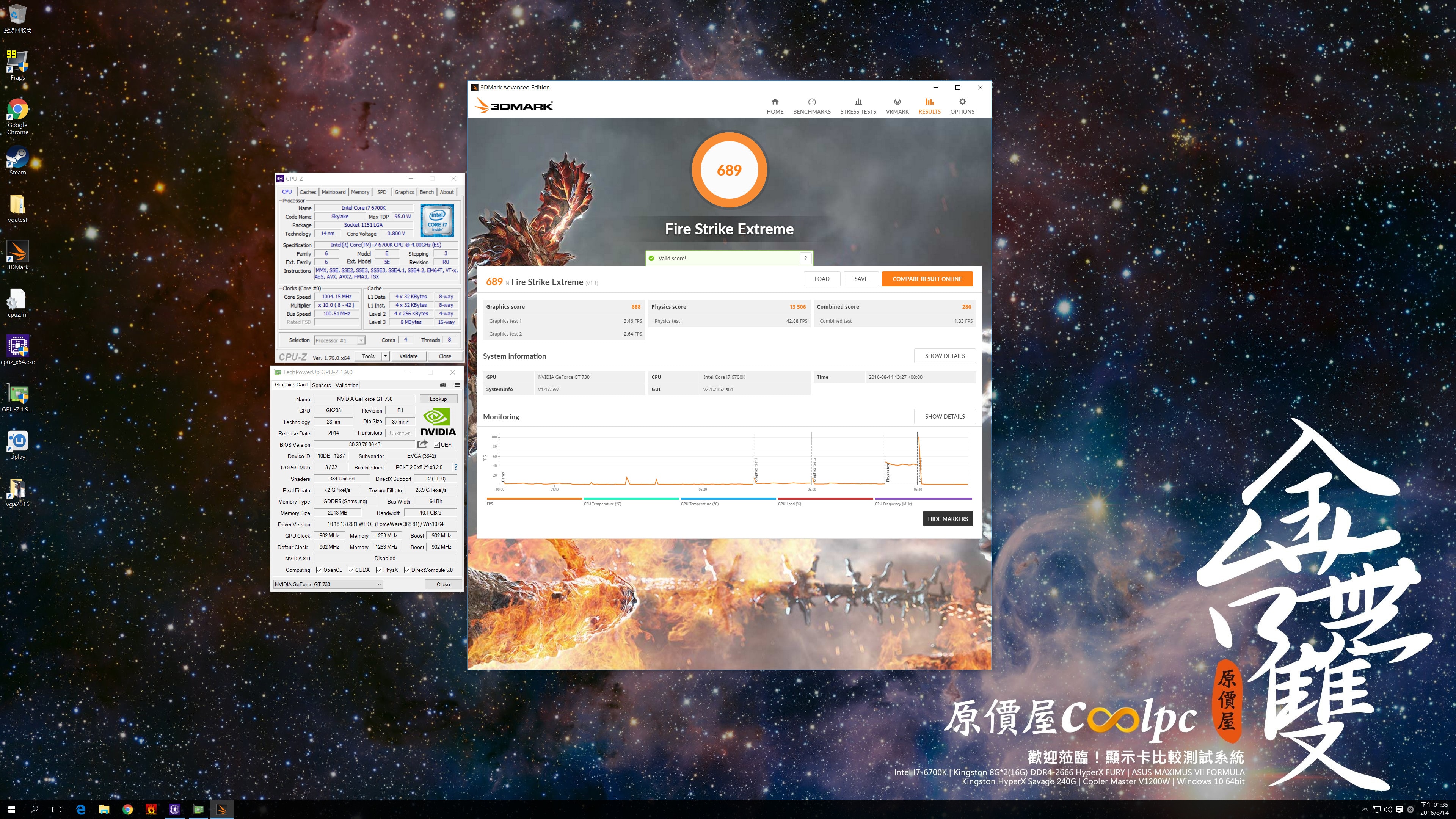
Task: Click the valid score help question mark
Action: tap(805, 258)
